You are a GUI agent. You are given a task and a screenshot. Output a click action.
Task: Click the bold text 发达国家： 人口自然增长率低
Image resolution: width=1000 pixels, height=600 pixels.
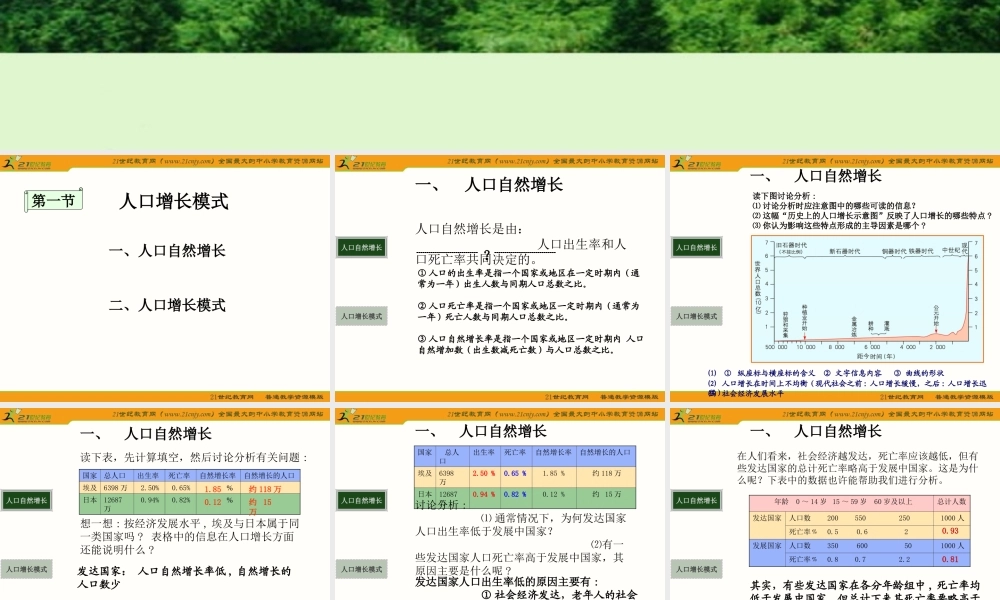(x=184, y=577)
